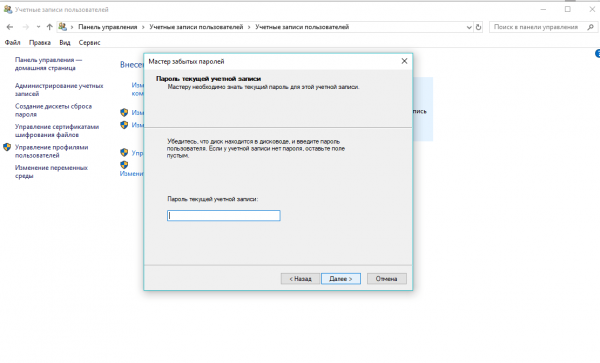Image resolution: width=600 pixels, height=363 pixels.
Task: Click the Back navigation arrow
Action: coord(10,27)
